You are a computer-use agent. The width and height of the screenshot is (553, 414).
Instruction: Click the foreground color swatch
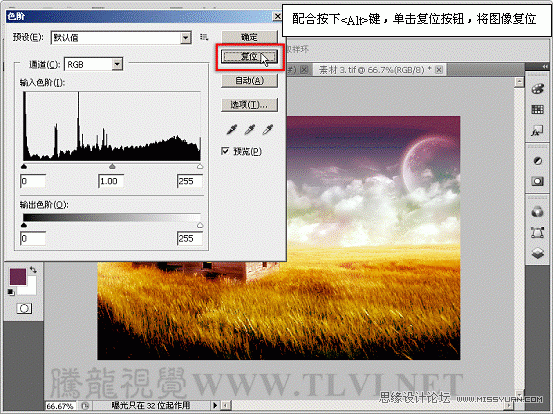click(x=18, y=276)
